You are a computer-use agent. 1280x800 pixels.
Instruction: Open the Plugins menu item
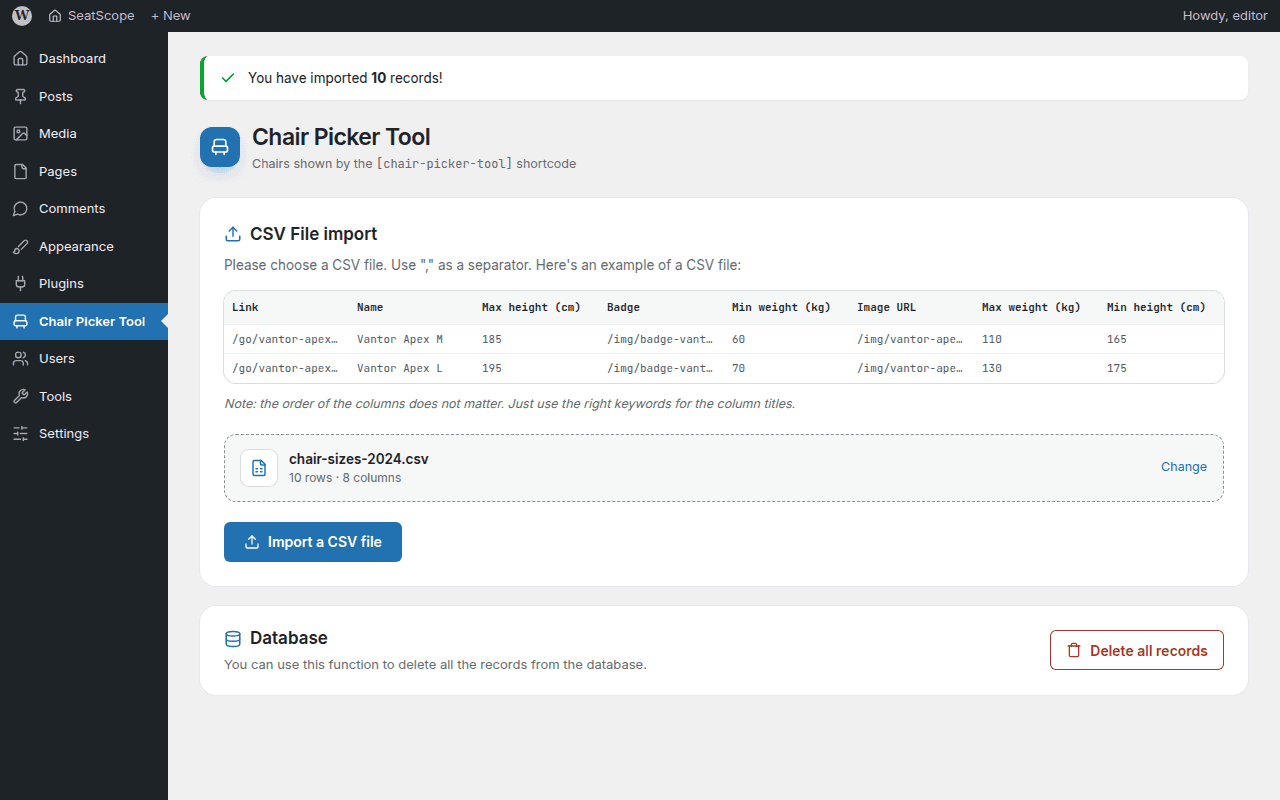84,284
